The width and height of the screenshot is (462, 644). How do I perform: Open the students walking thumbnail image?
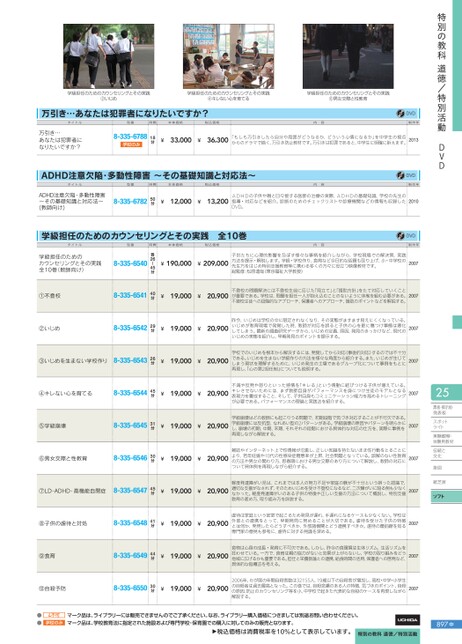[108, 56]
